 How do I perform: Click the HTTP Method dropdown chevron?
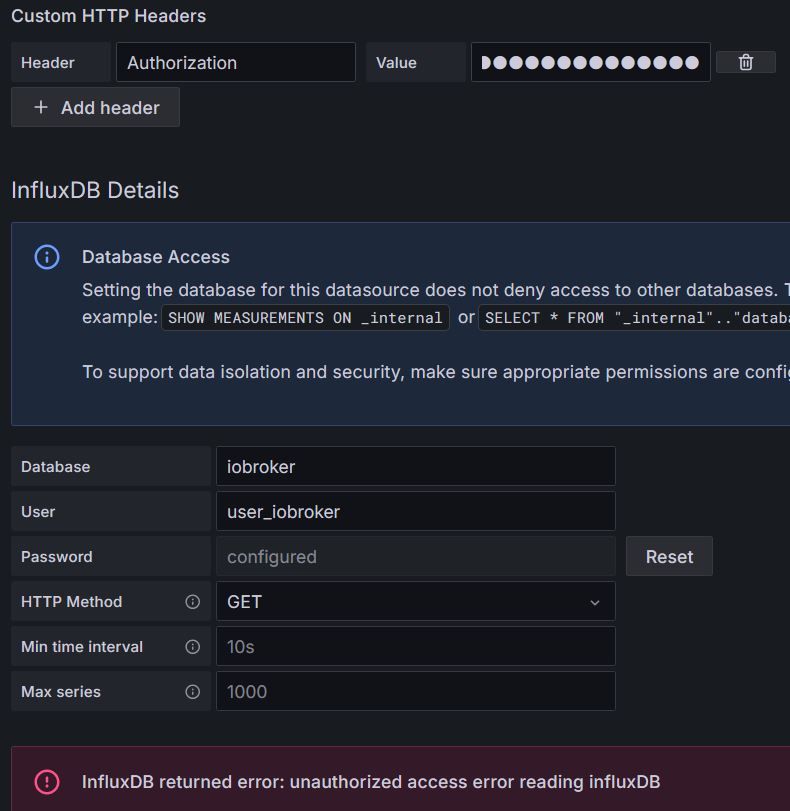(595, 602)
